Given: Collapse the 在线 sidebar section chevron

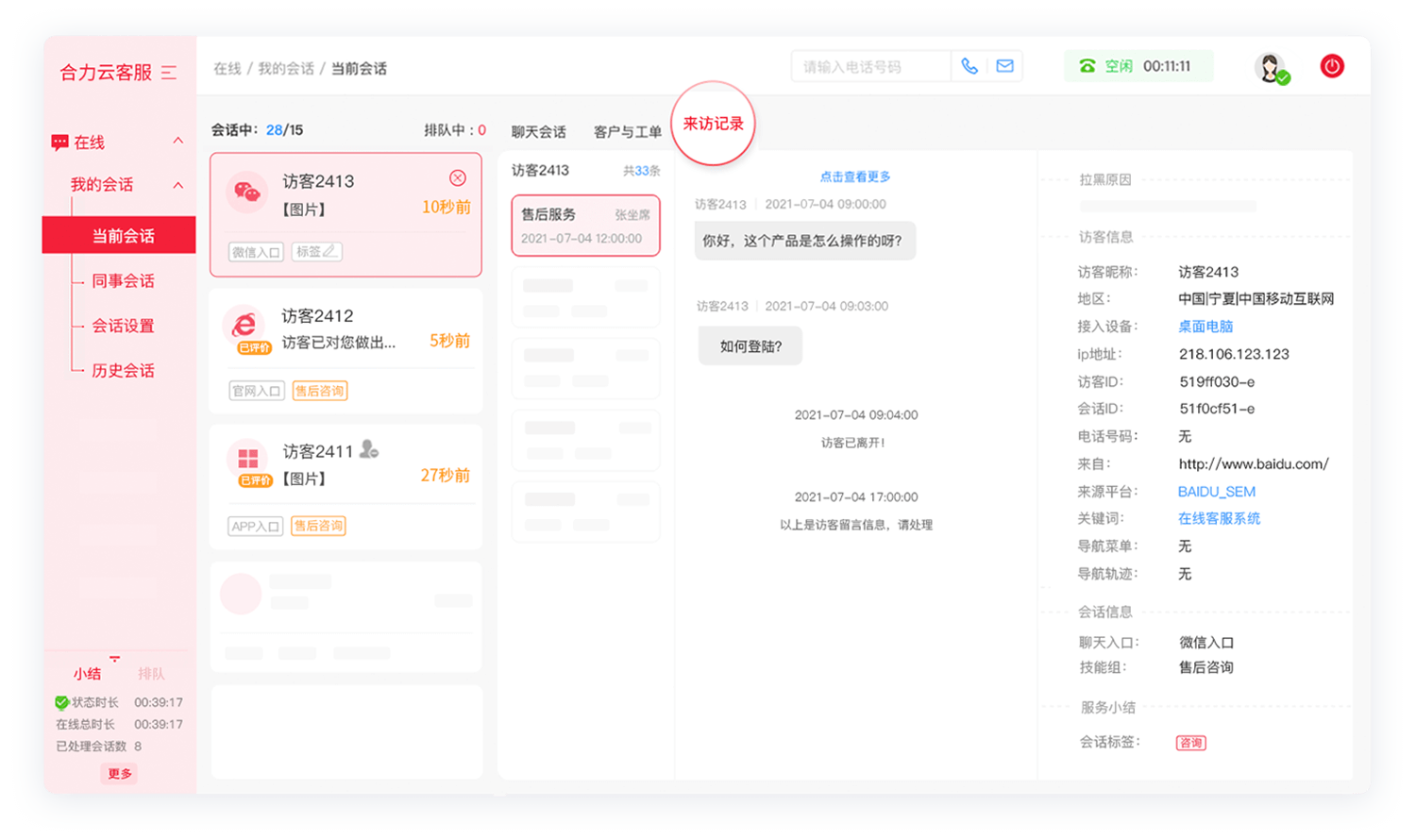Looking at the screenshot, I should click(x=178, y=142).
